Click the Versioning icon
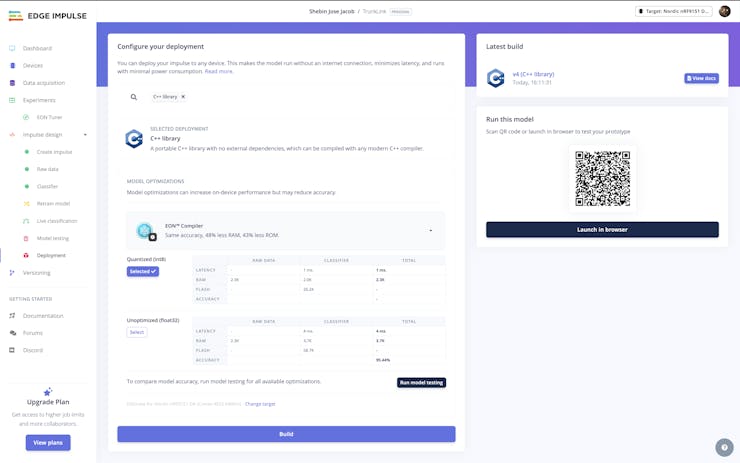 tap(12, 273)
